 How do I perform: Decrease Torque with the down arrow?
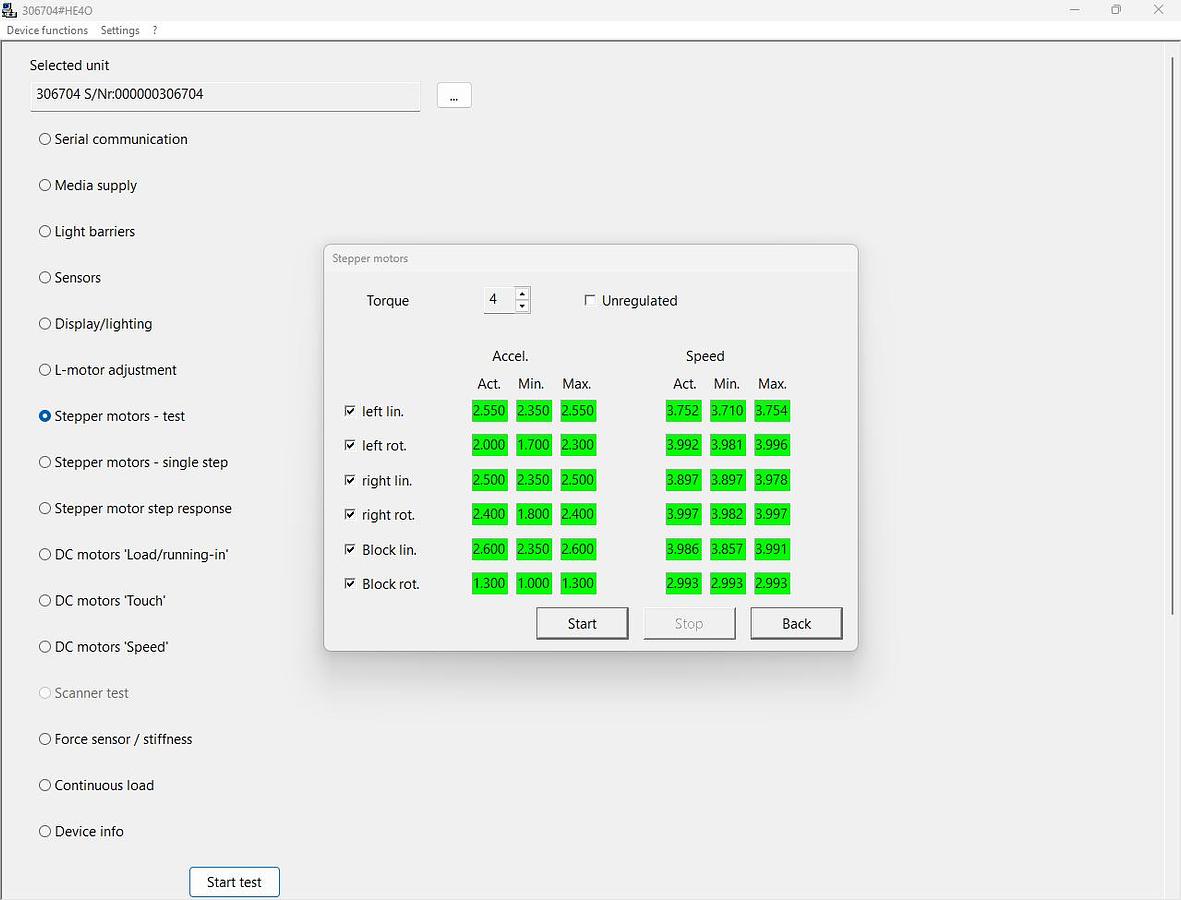[x=522, y=306]
